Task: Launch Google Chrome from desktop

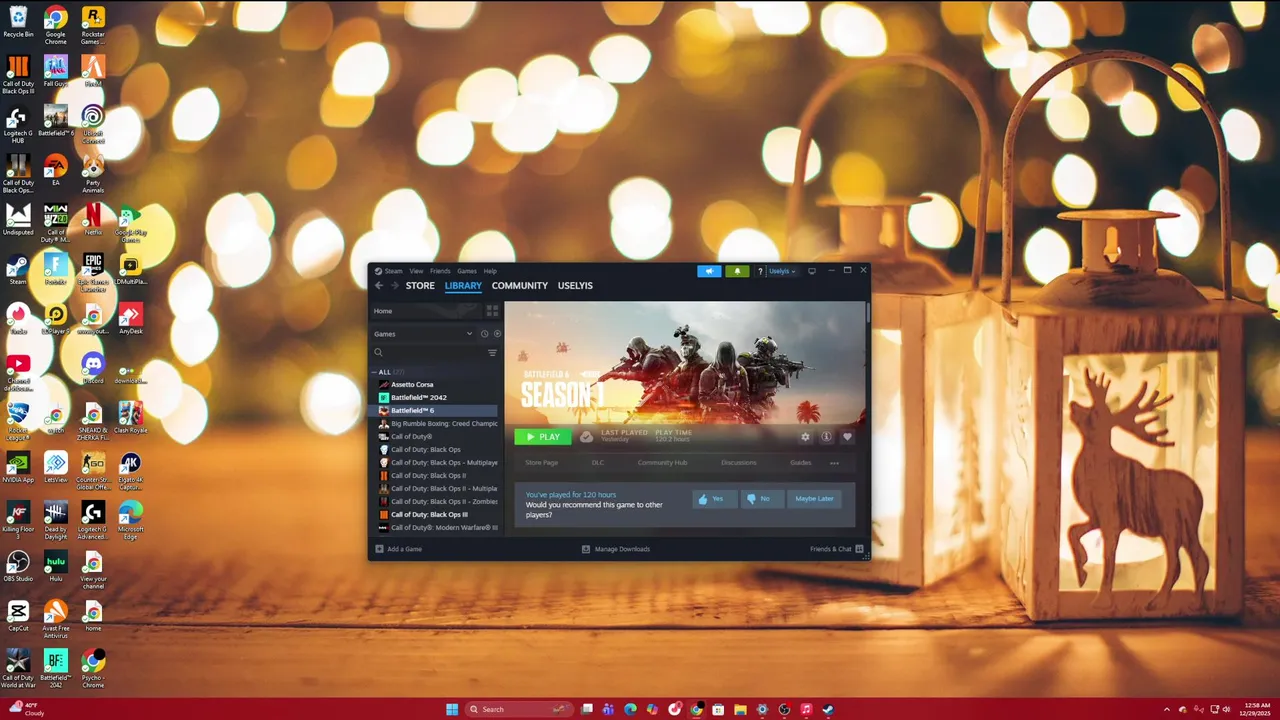Action: (x=55, y=26)
